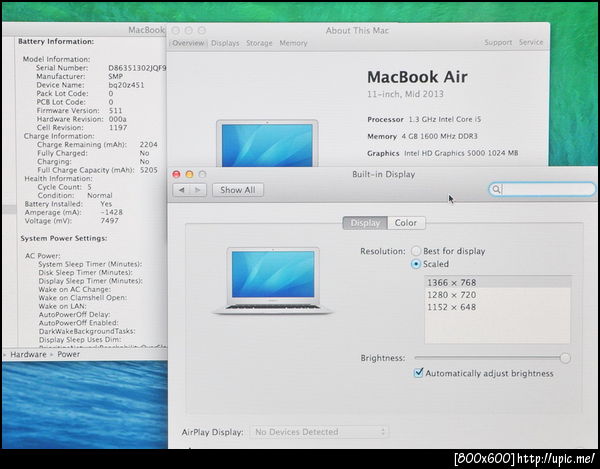Click the Processor 1.3 GHz Intel Core i5 line
Image resolution: width=600 pixels, height=469 pixels.
pyautogui.click(x=424, y=119)
